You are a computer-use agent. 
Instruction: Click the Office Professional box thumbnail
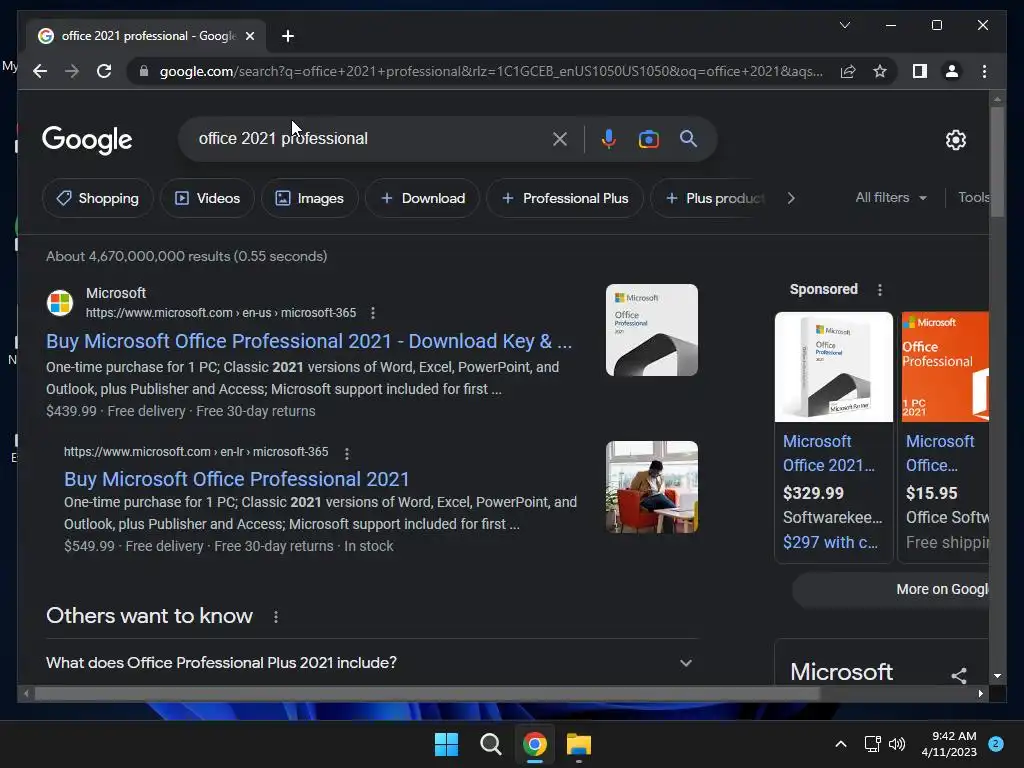tap(652, 330)
